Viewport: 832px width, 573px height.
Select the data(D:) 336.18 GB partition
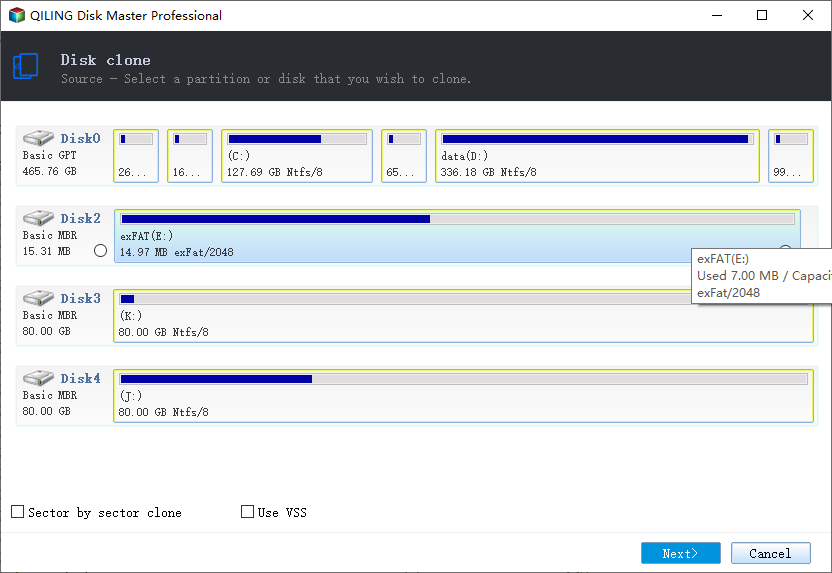pyautogui.click(x=597, y=156)
